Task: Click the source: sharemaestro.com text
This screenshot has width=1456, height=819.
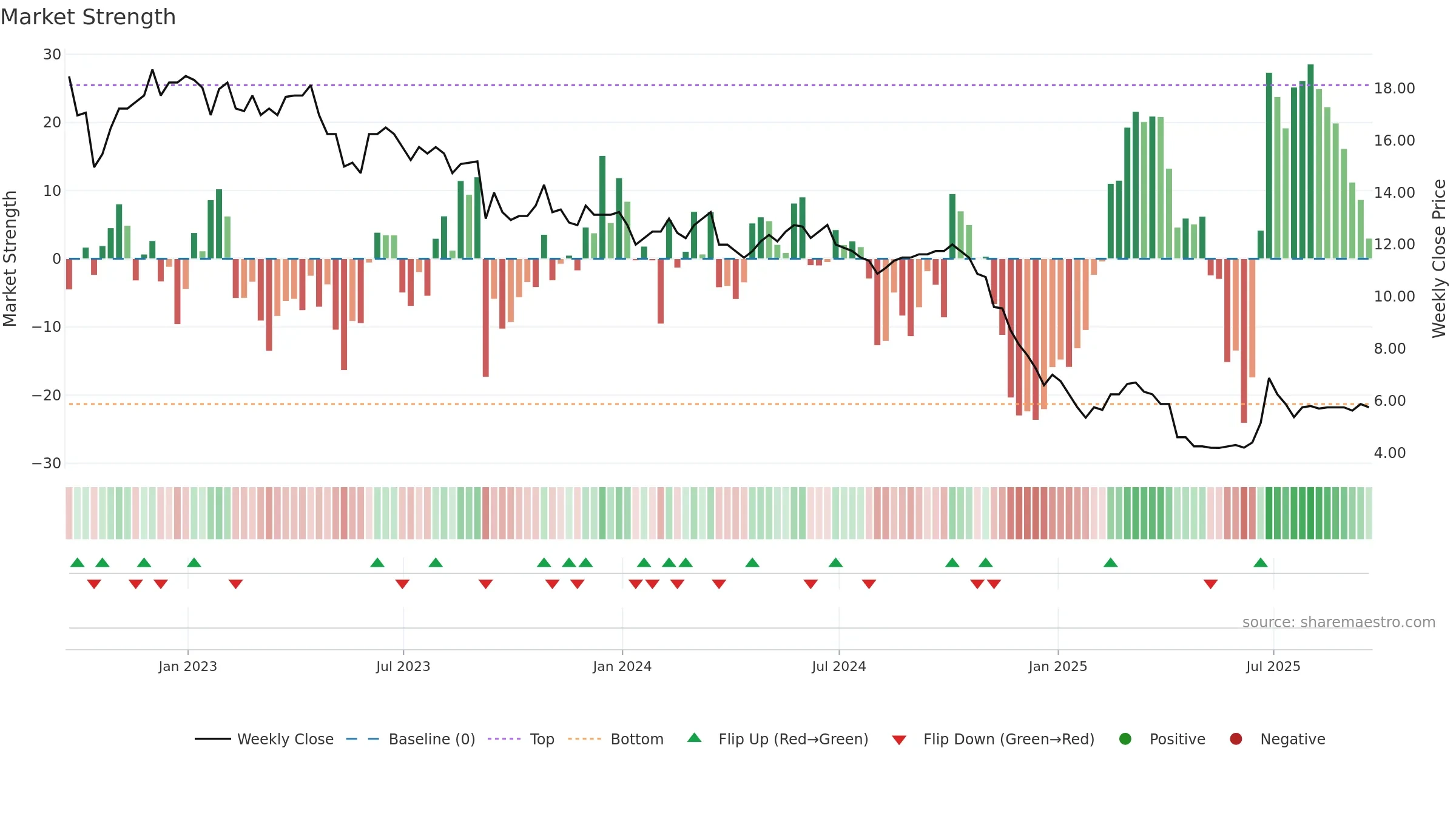Action: click(1339, 622)
